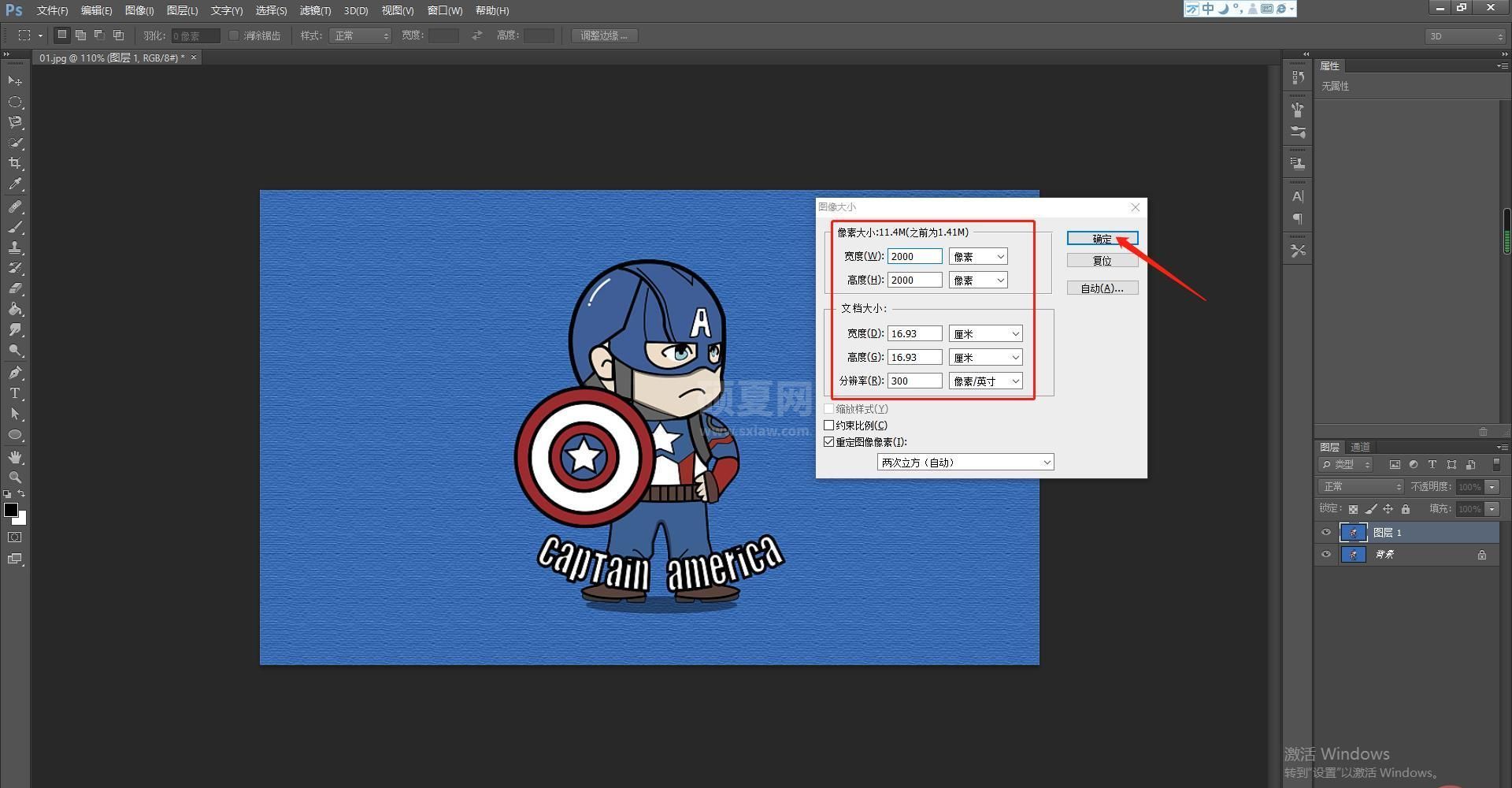Screen dimensions: 1512x788
Task: Click the foreground black color swatch
Action: [11, 510]
